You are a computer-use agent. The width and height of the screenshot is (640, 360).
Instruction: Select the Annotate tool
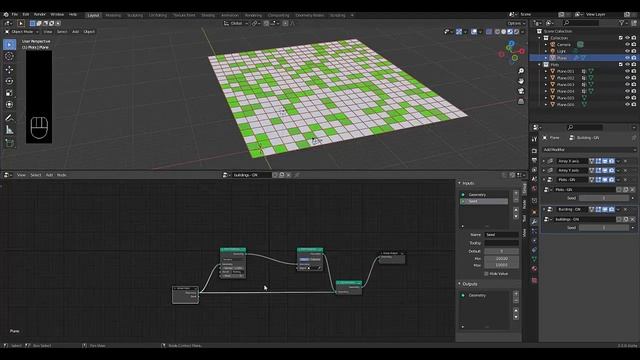coord(9,118)
